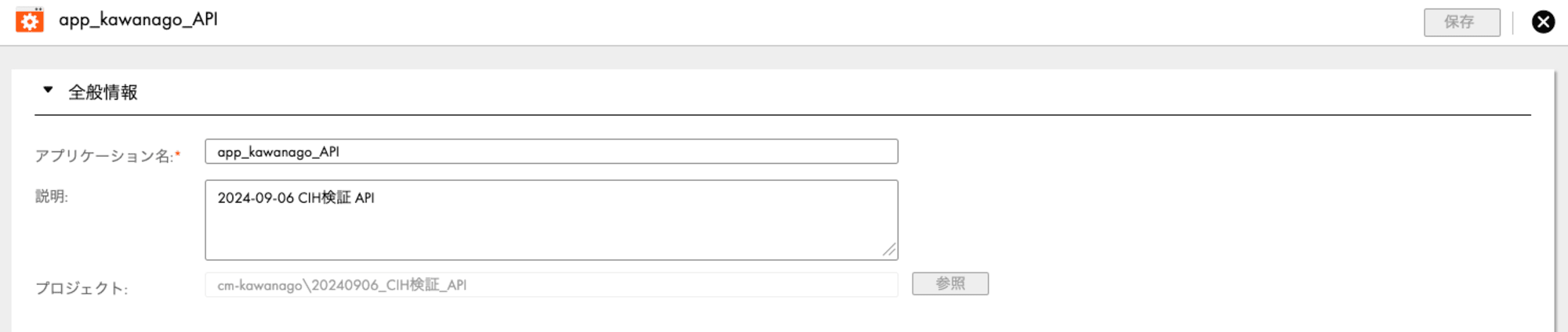The width and height of the screenshot is (1568, 332).
Task: Click the app_kawanago_API title in the header
Action: coord(138,20)
